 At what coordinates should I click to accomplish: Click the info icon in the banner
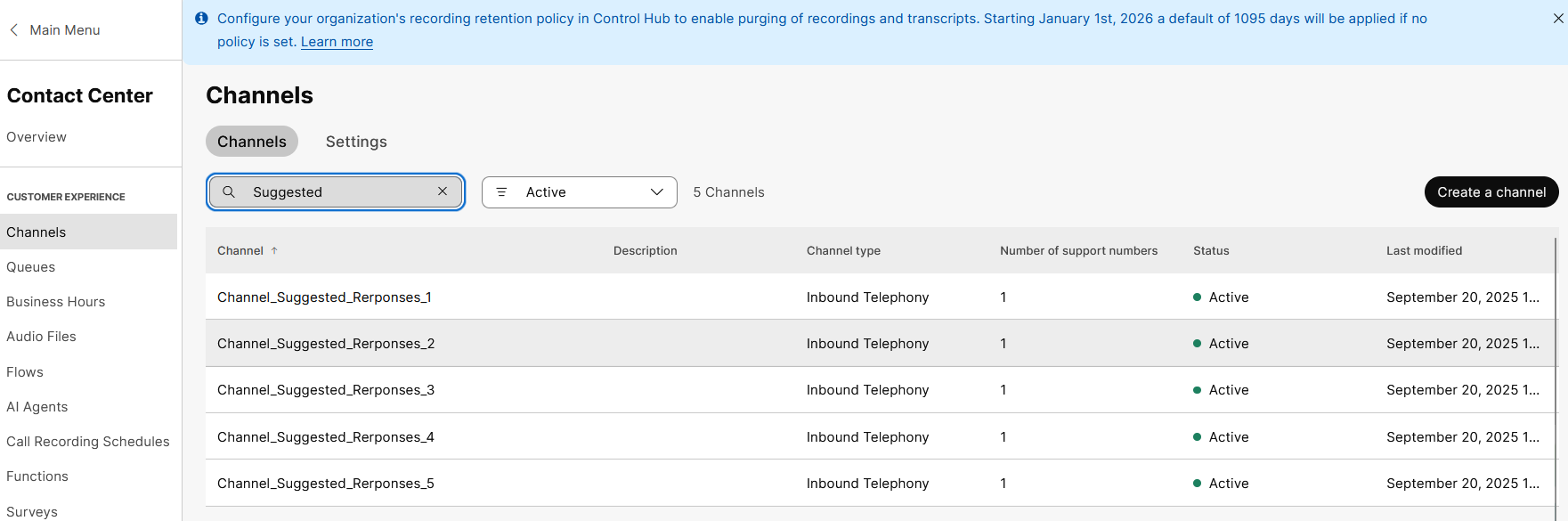click(x=201, y=19)
